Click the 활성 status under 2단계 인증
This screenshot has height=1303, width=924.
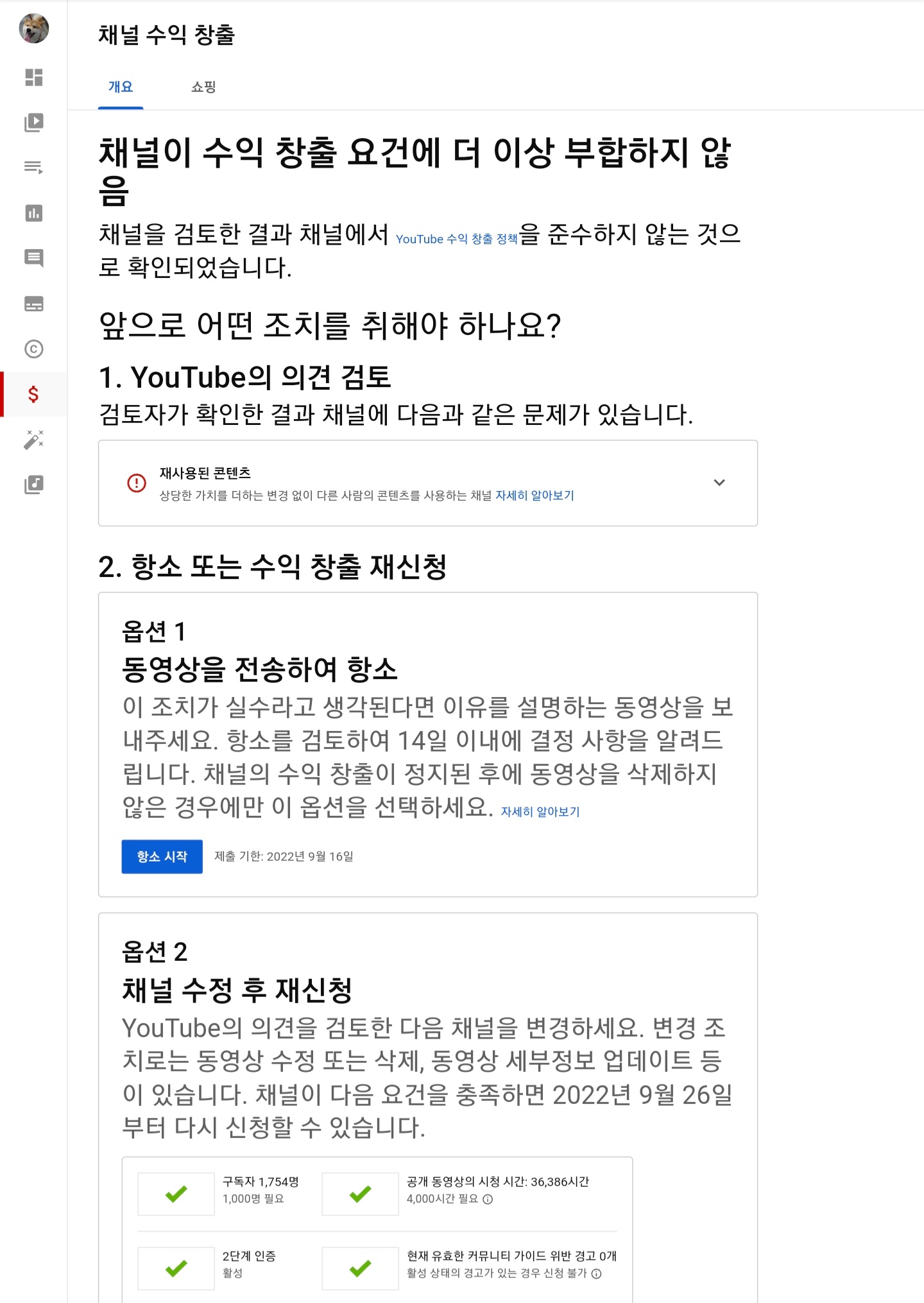click(232, 1273)
